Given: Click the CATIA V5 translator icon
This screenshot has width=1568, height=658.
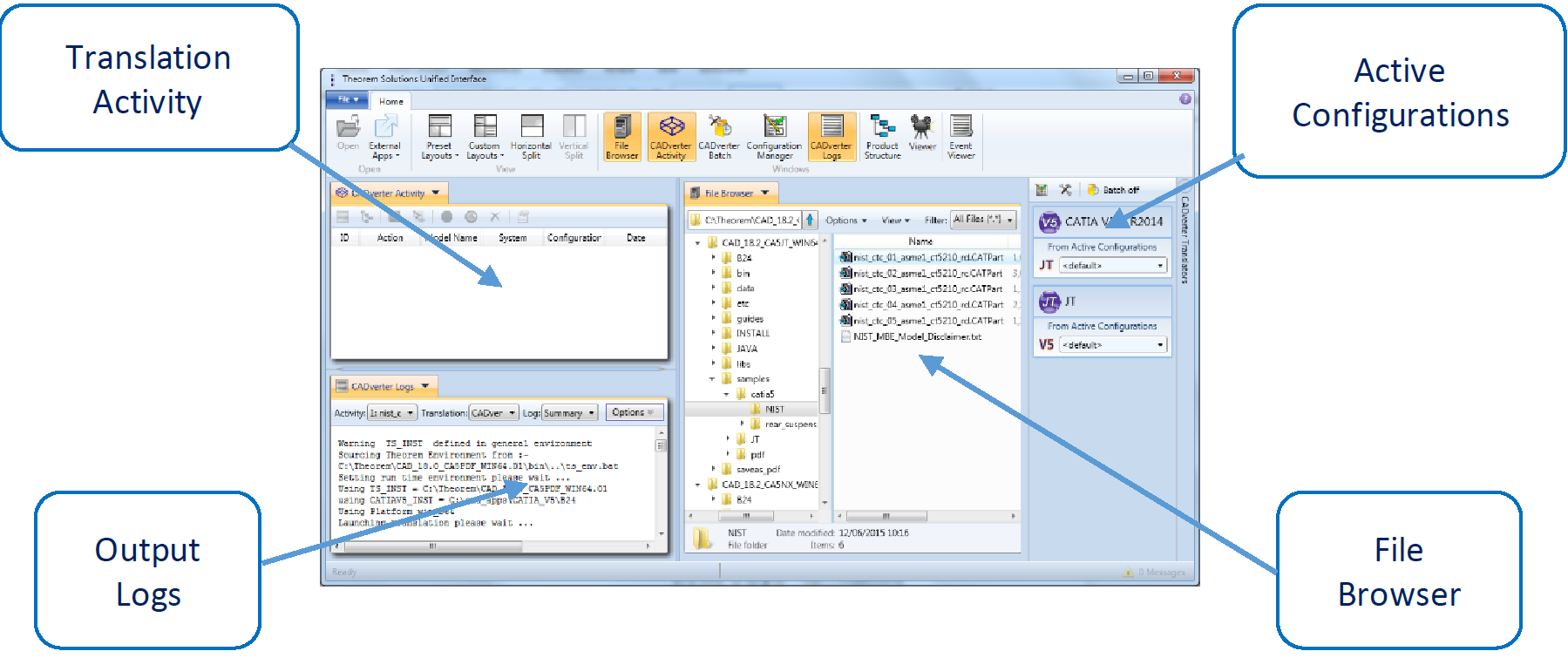Looking at the screenshot, I should point(1049,222).
